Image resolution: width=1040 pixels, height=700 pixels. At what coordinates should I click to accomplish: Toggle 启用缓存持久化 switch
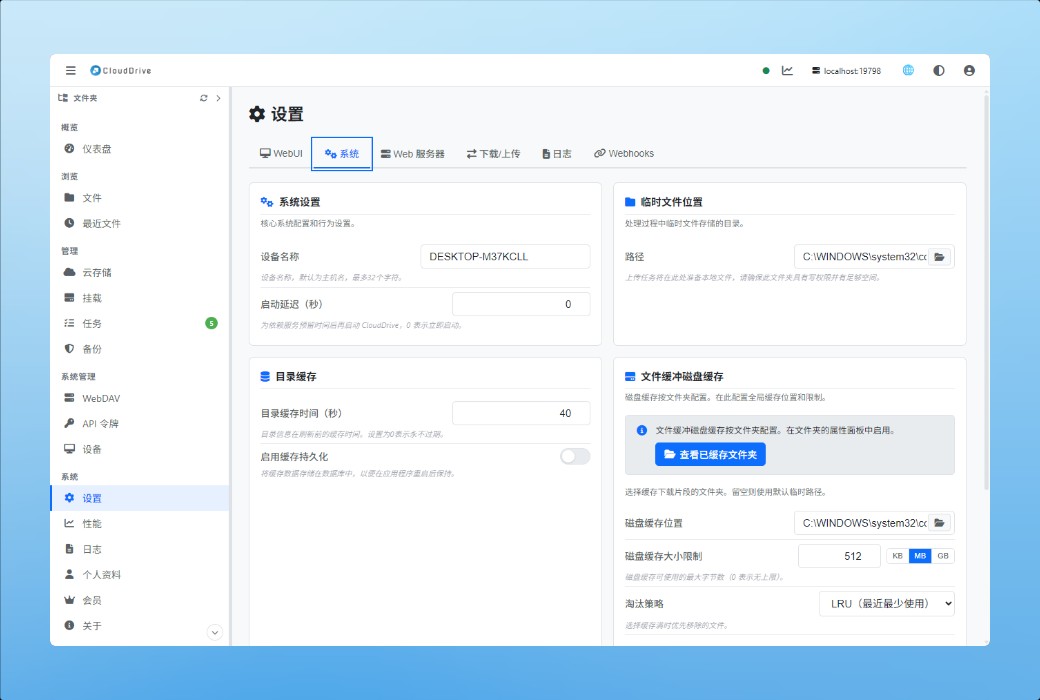point(574,456)
